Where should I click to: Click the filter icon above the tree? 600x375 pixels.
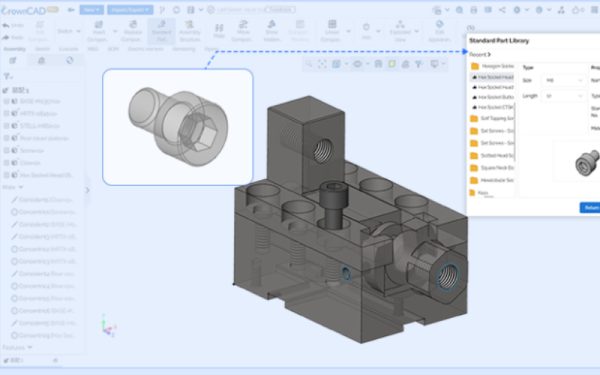pos(7,77)
